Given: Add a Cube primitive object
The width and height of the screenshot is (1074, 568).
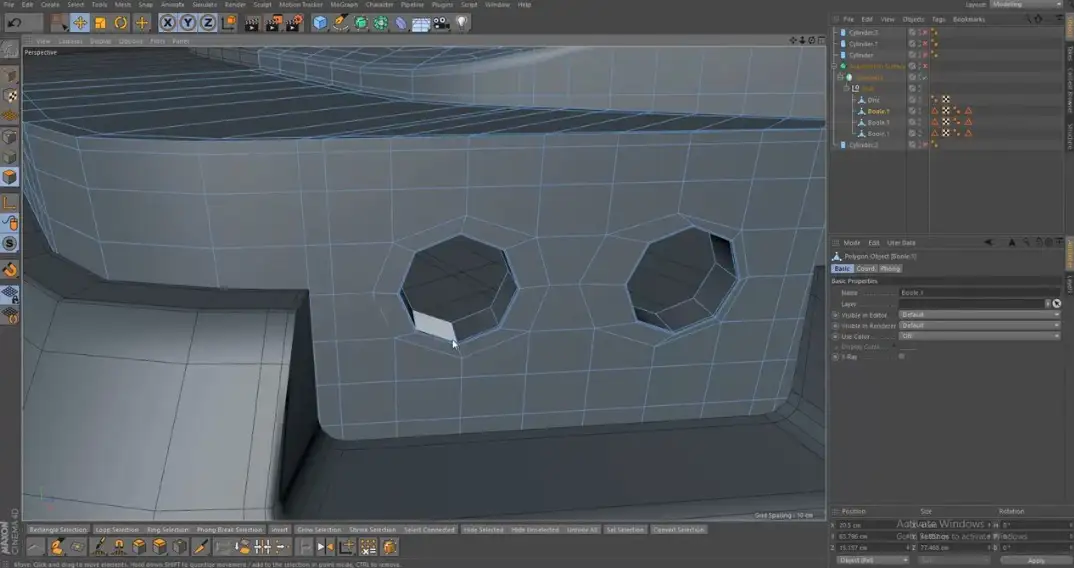Looking at the screenshot, I should [320, 23].
